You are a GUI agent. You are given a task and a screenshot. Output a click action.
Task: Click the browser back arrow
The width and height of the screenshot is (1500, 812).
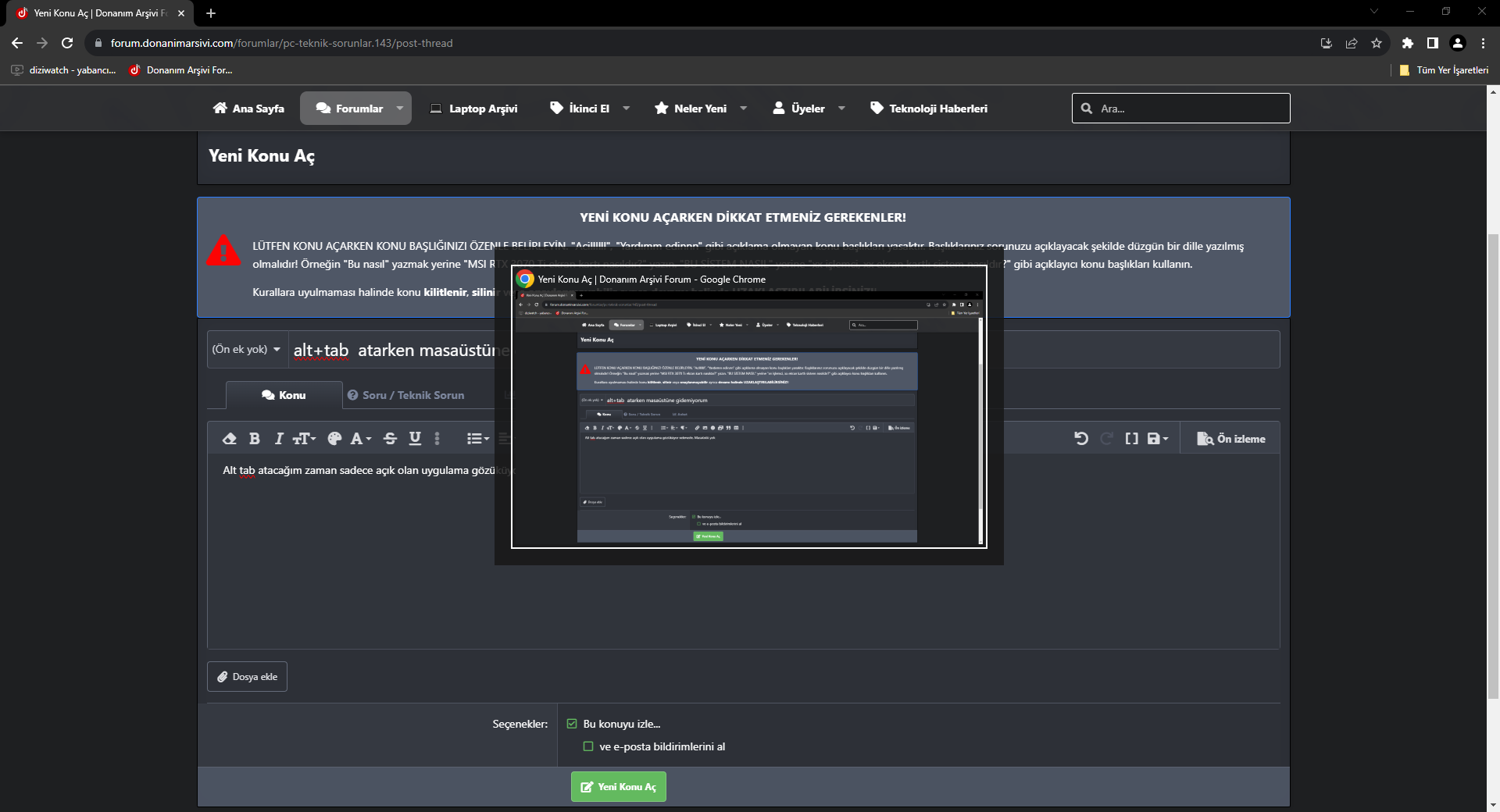(17, 43)
